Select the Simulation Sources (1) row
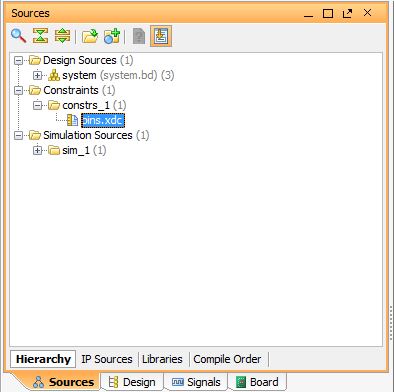The width and height of the screenshot is (394, 392). pyautogui.click(x=96, y=135)
